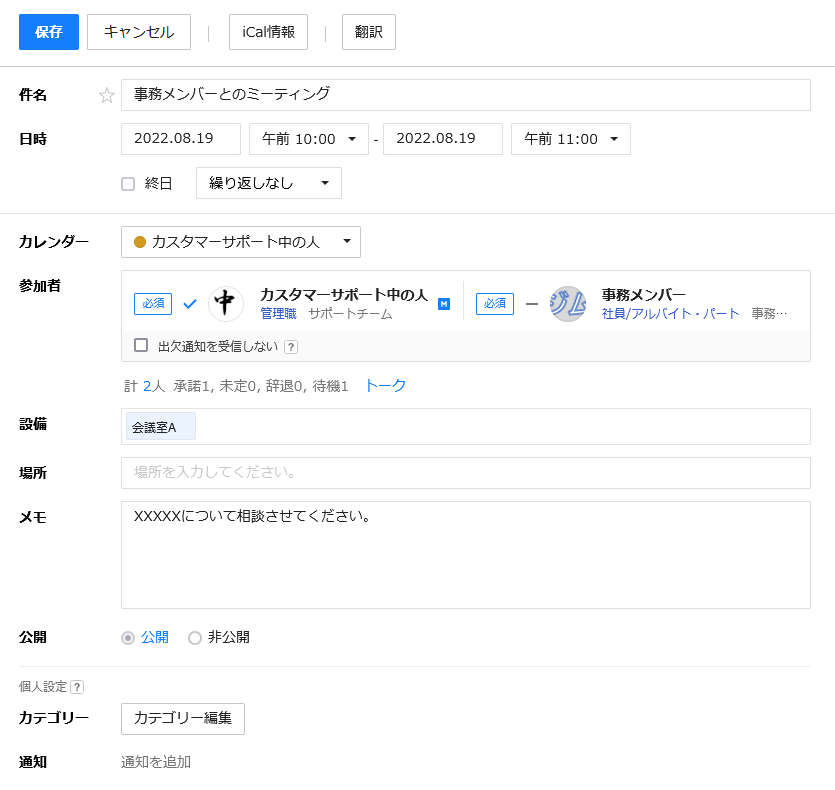Image resolution: width=835 pixels, height=790 pixels.
Task: Click the help icon next to 個人設定
Action: (x=77, y=687)
